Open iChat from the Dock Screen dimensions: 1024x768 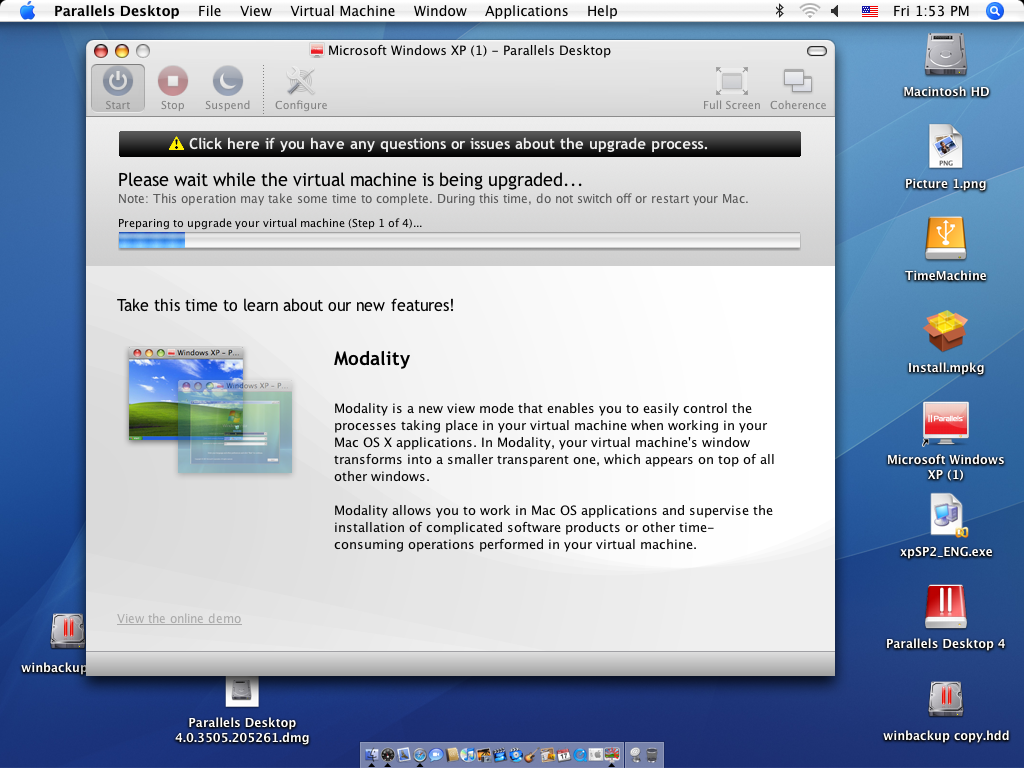(x=436, y=755)
